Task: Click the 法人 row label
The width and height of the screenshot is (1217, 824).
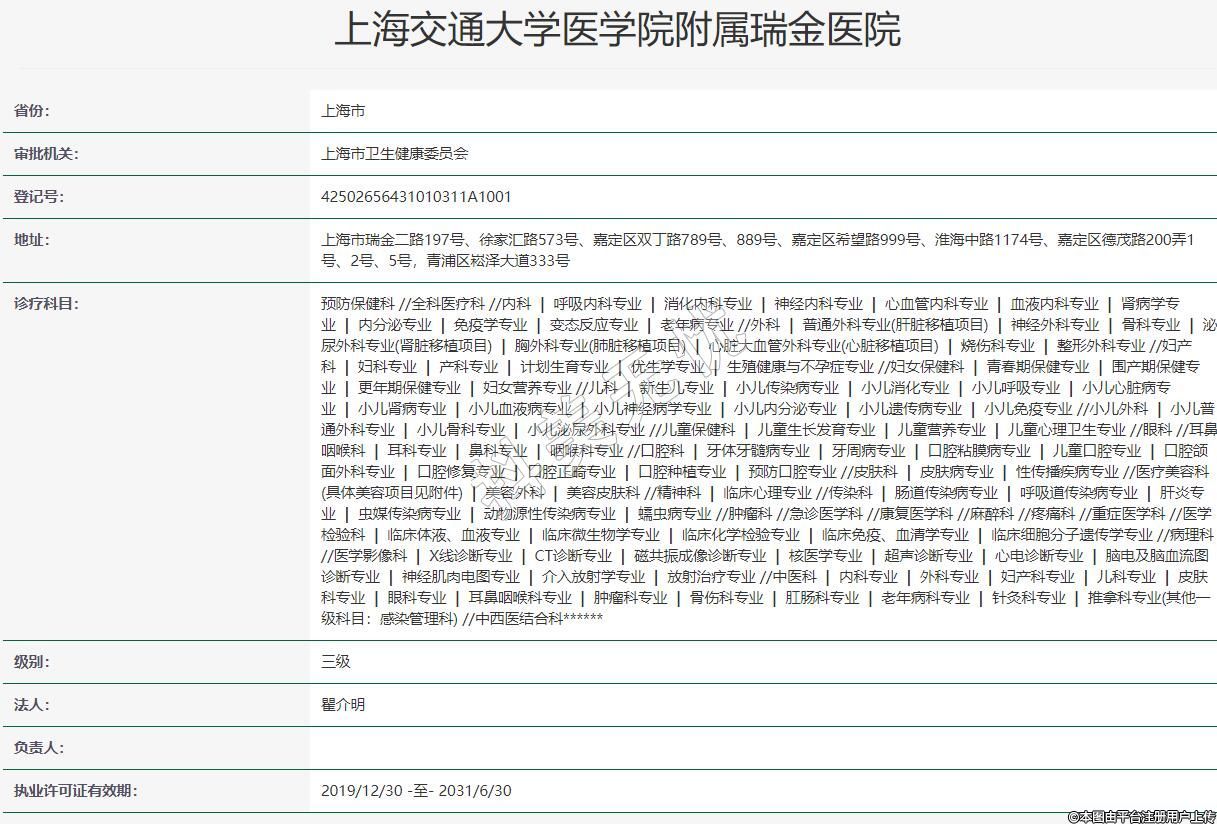Action: coord(31,705)
